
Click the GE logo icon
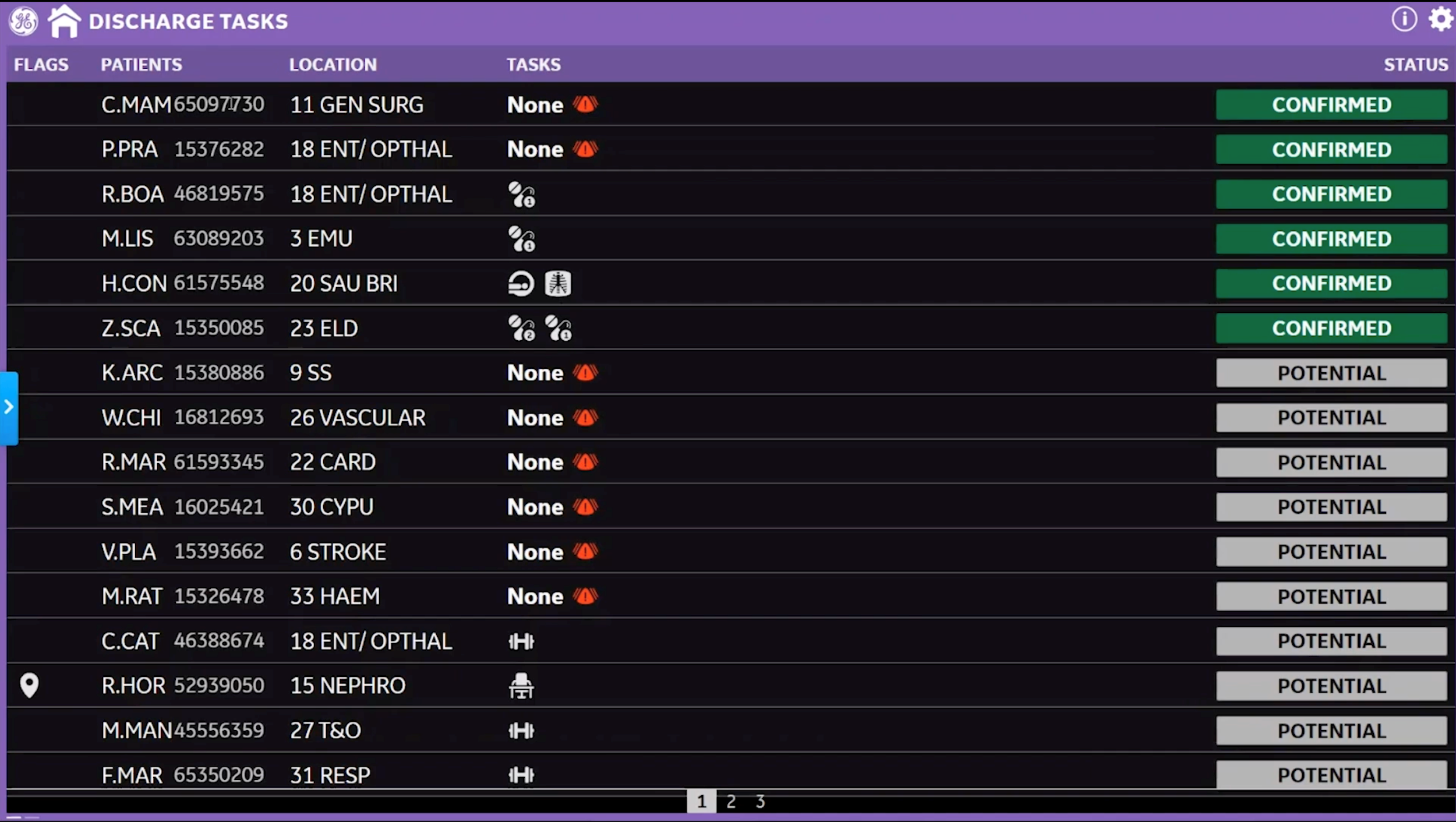point(23,22)
